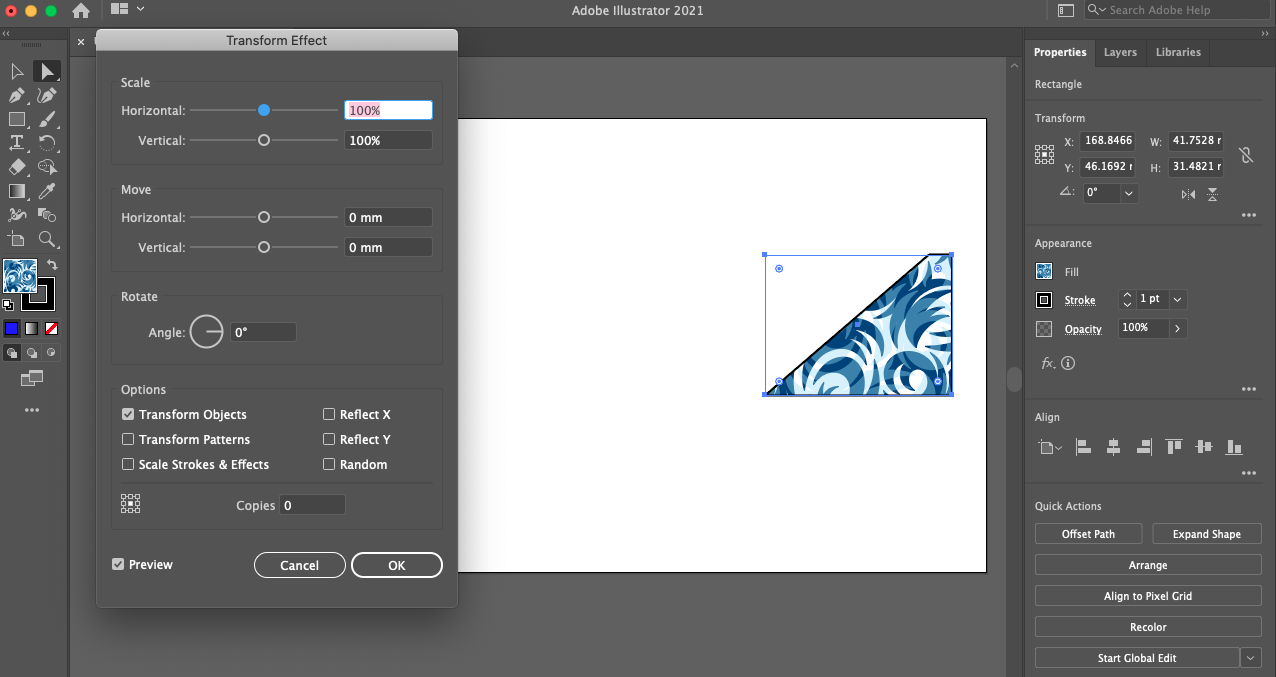
Task: Click the Recolor button
Action: click(1148, 627)
